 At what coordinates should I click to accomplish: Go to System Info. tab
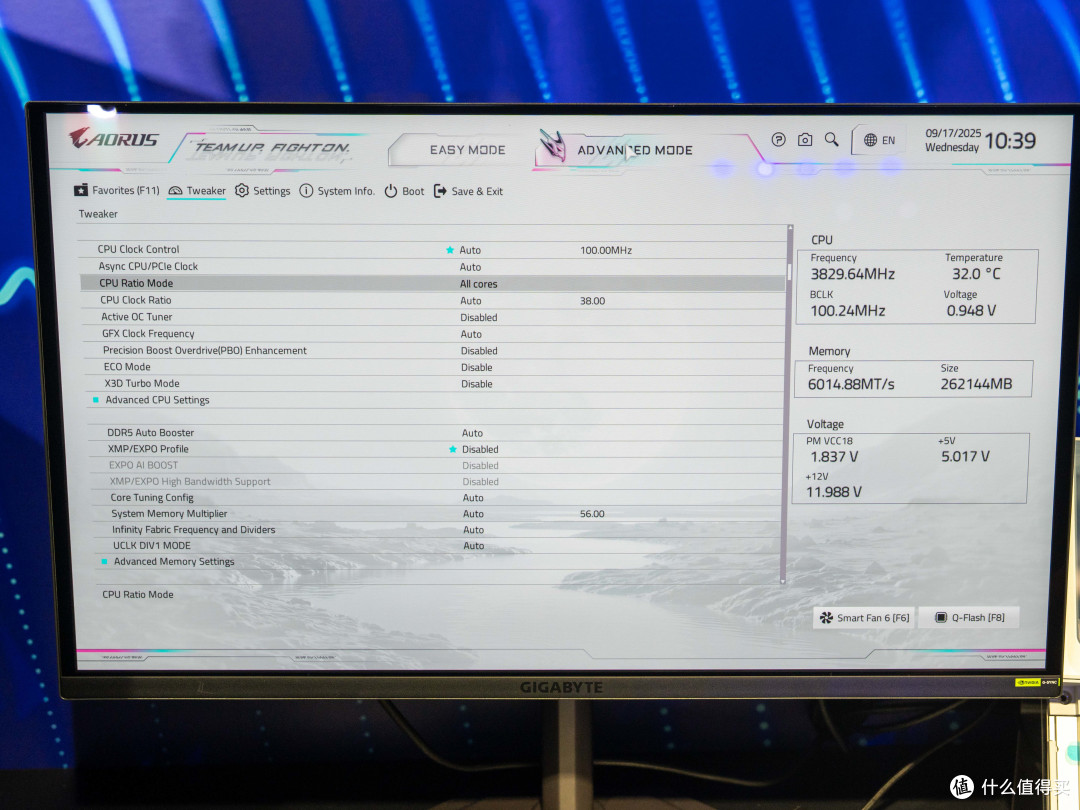coord(337,191)
